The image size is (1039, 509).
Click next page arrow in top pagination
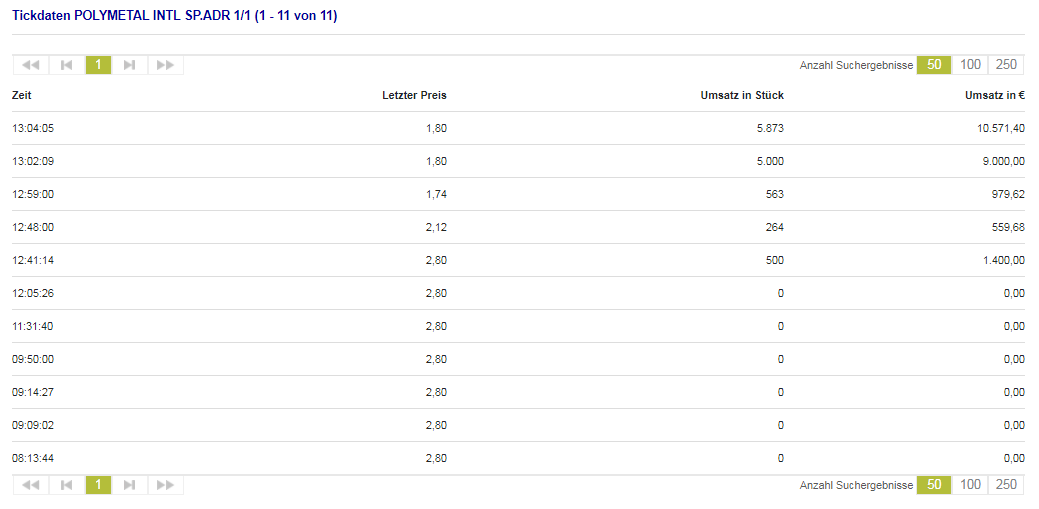click(x=129, y=65)
